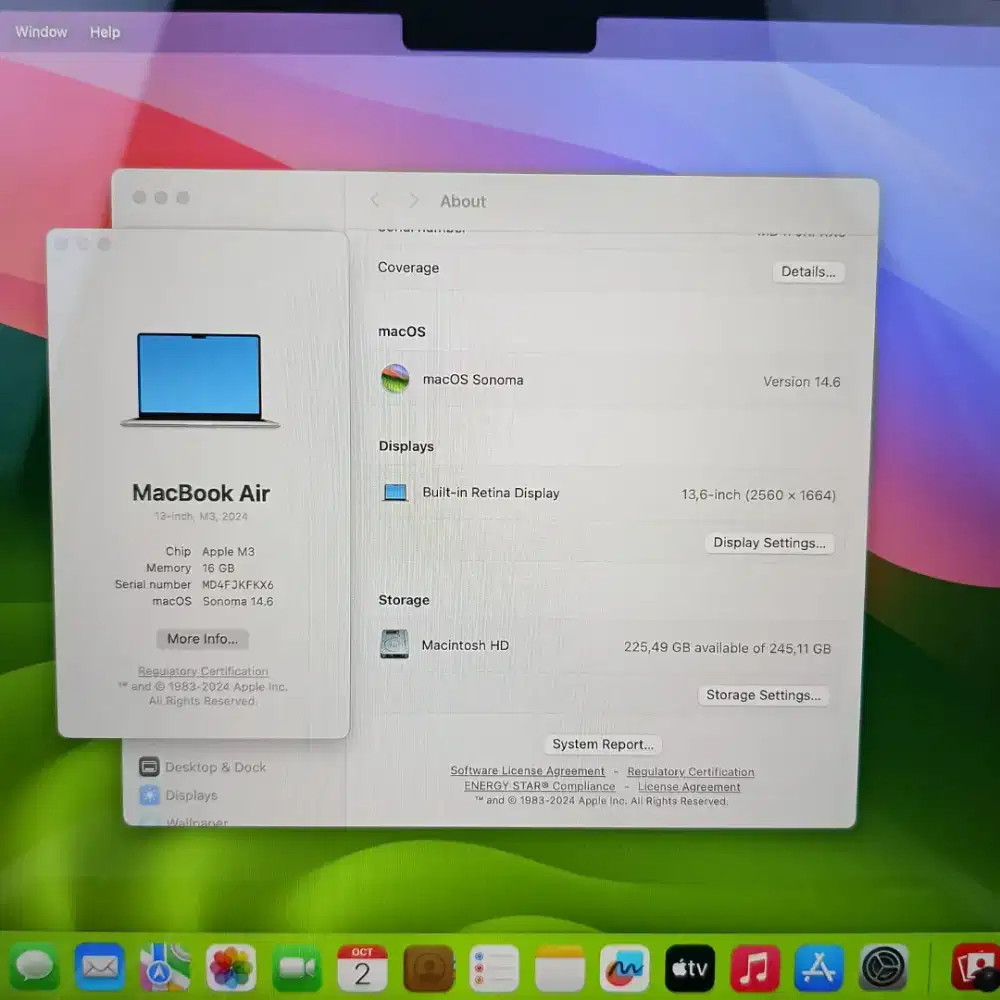
Task: Launch Music from the Dock
Action: (755, 968)
